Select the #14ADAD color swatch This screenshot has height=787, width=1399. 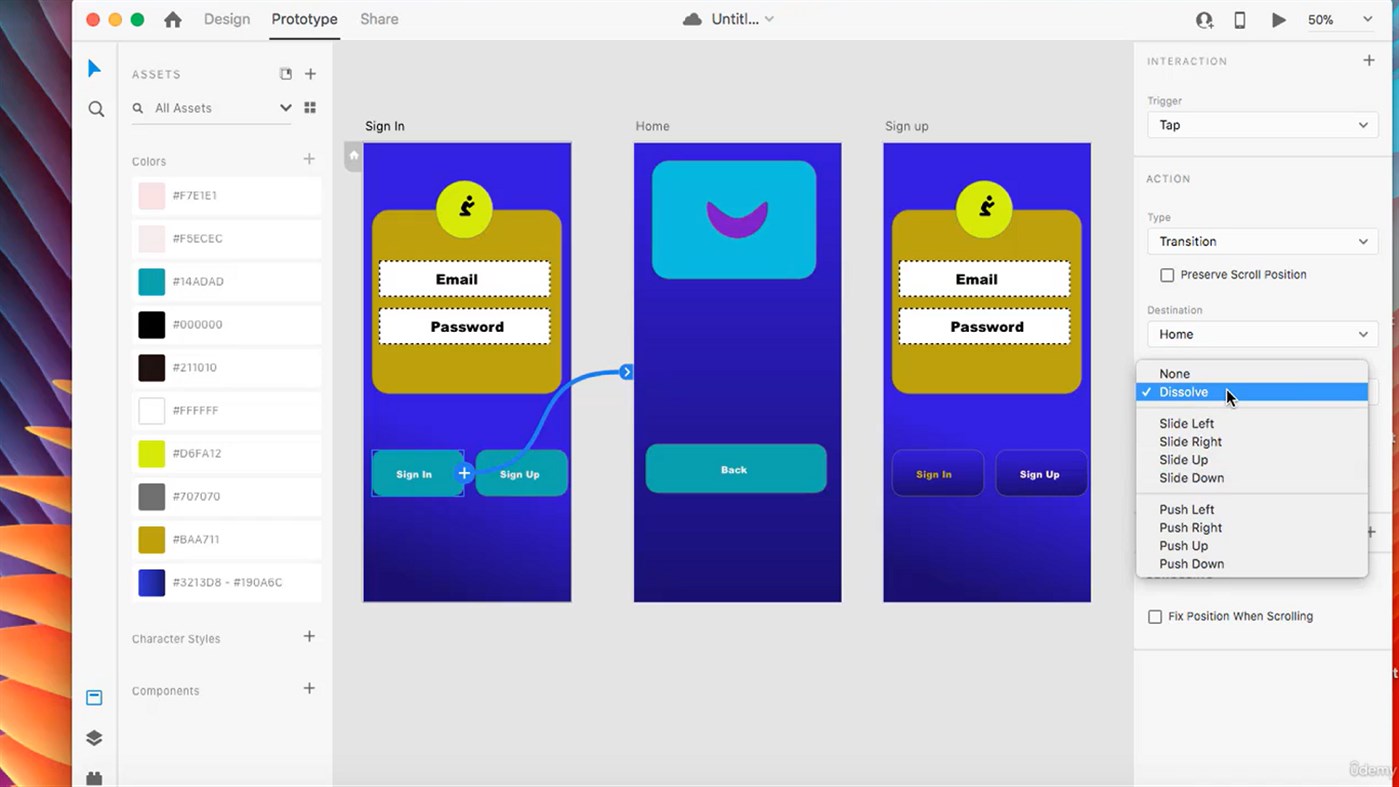(x=152, y=281)
